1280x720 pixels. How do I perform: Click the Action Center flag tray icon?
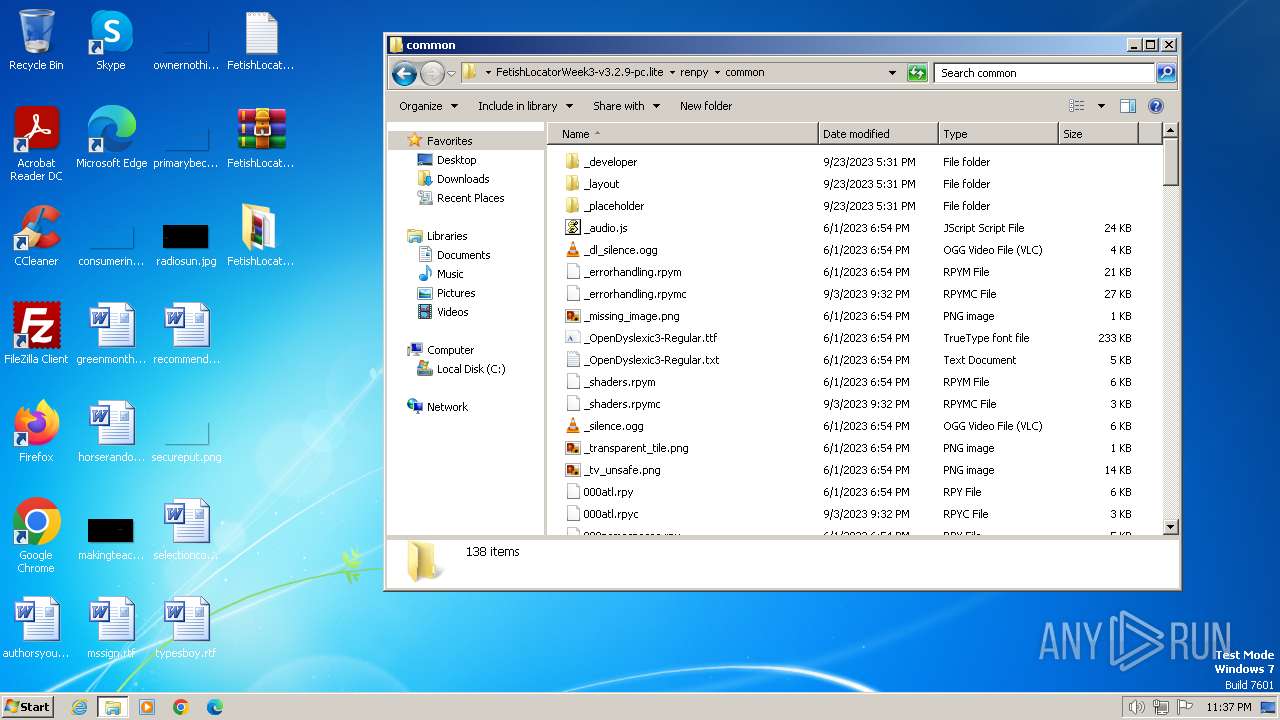[x=1186, y=707]
